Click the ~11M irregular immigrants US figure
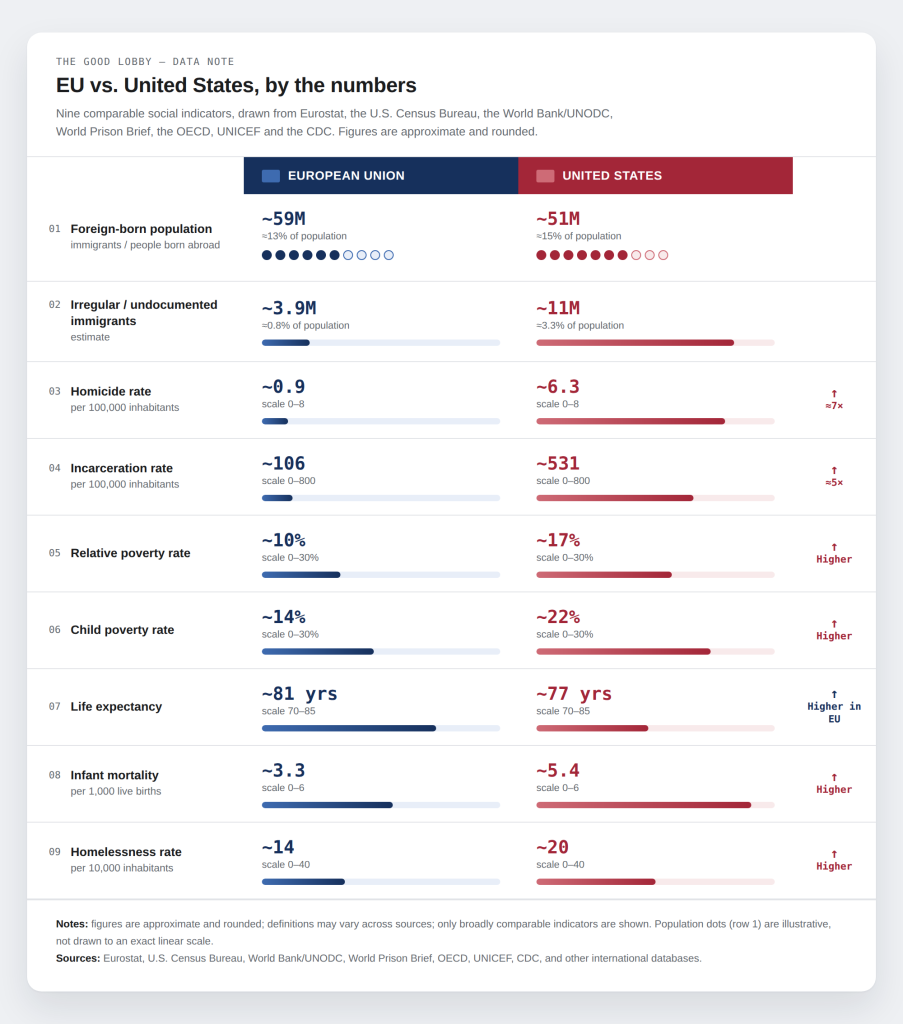 coord(558,308)
